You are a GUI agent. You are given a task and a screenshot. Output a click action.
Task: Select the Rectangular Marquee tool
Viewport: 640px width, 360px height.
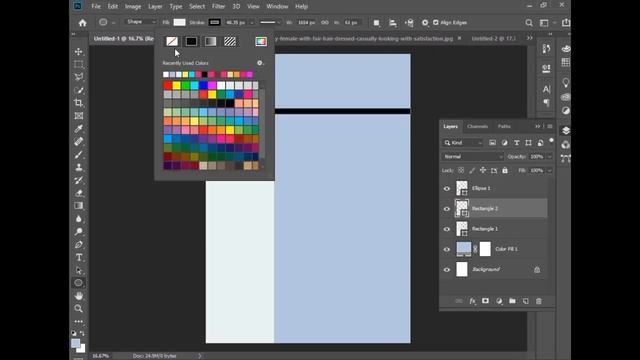pos(79,64)
